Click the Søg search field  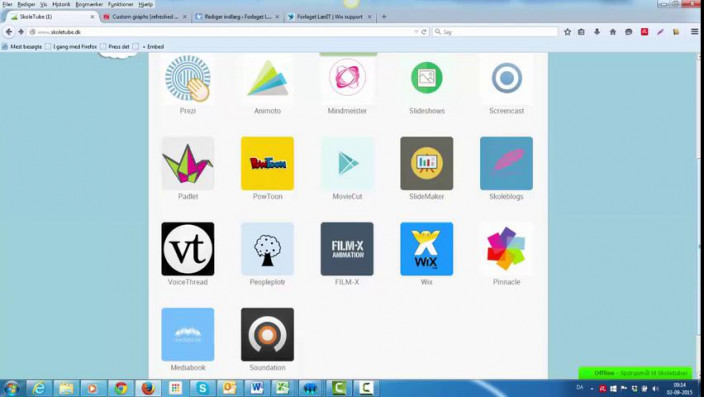(495, 32)
